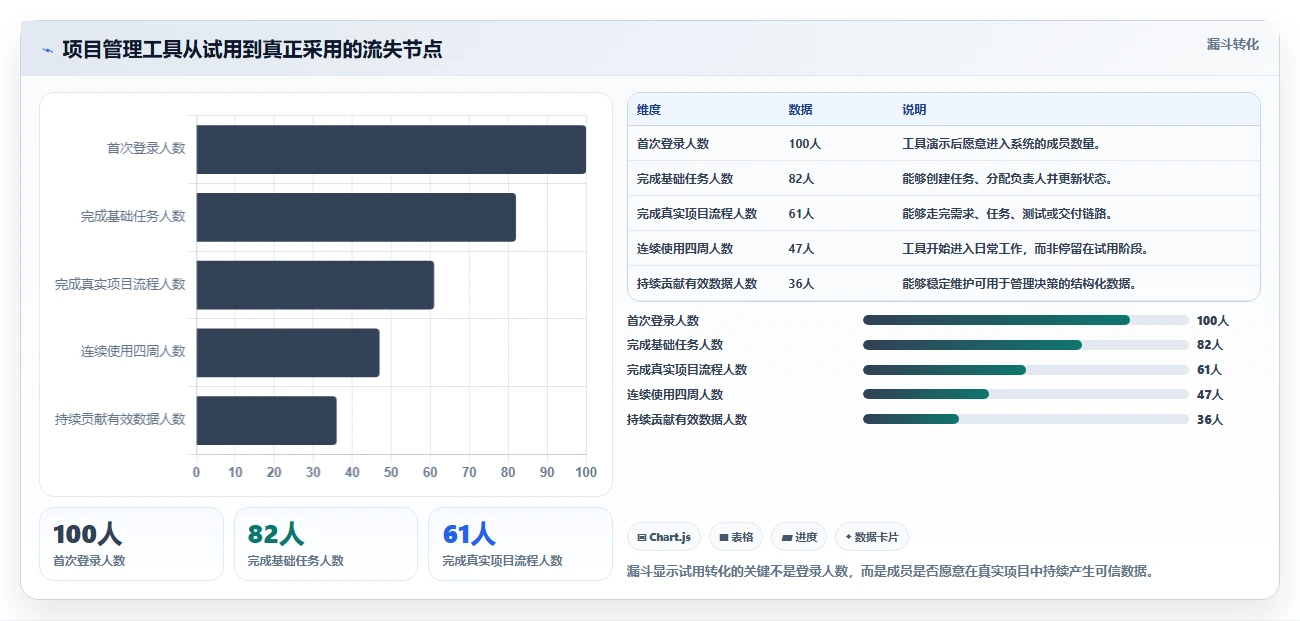Click the 100人 value in the table
The image size is (1300, 621).
coord(805,144)
